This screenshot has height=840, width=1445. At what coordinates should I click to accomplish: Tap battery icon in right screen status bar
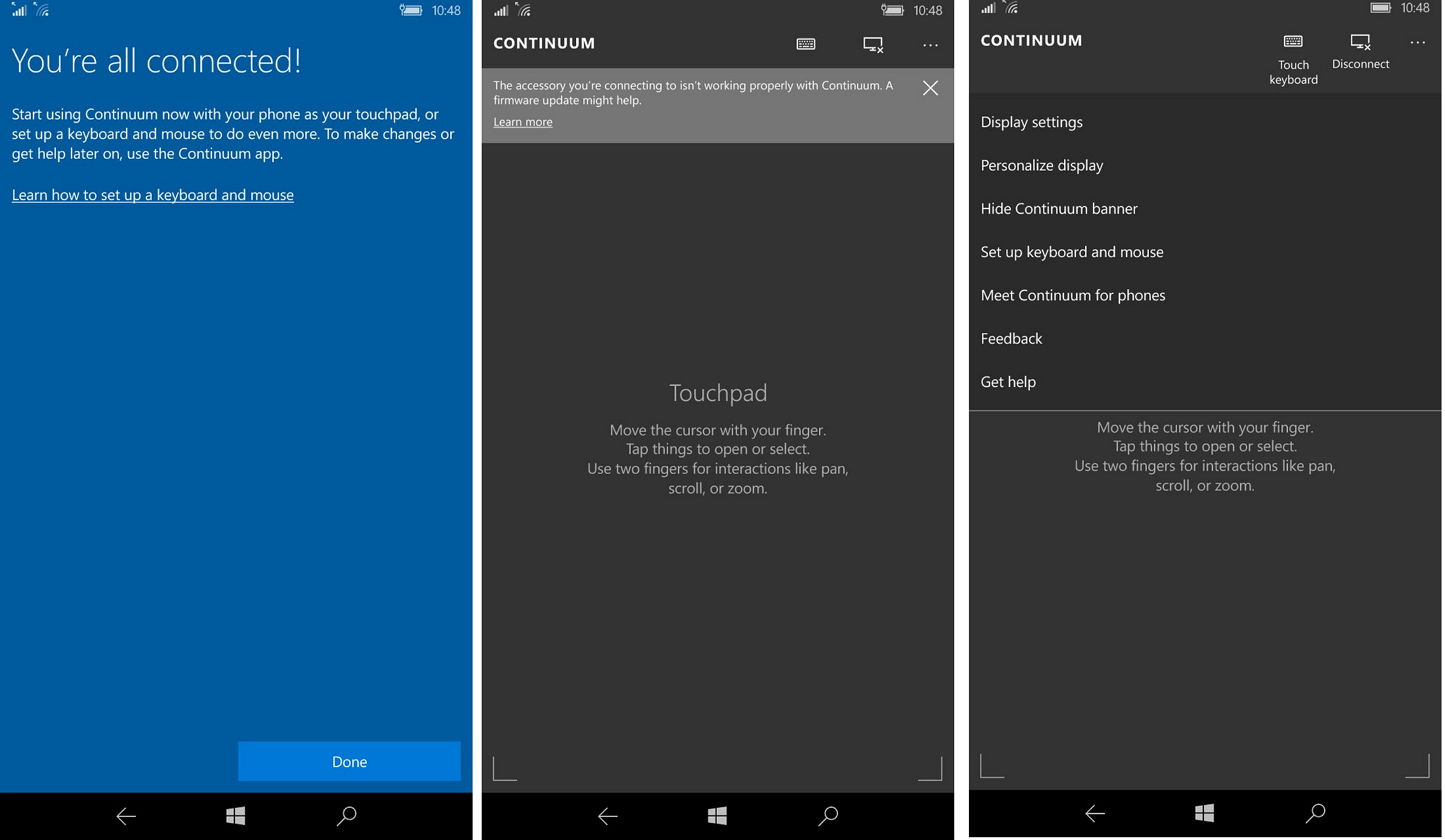coord(1380,8)
